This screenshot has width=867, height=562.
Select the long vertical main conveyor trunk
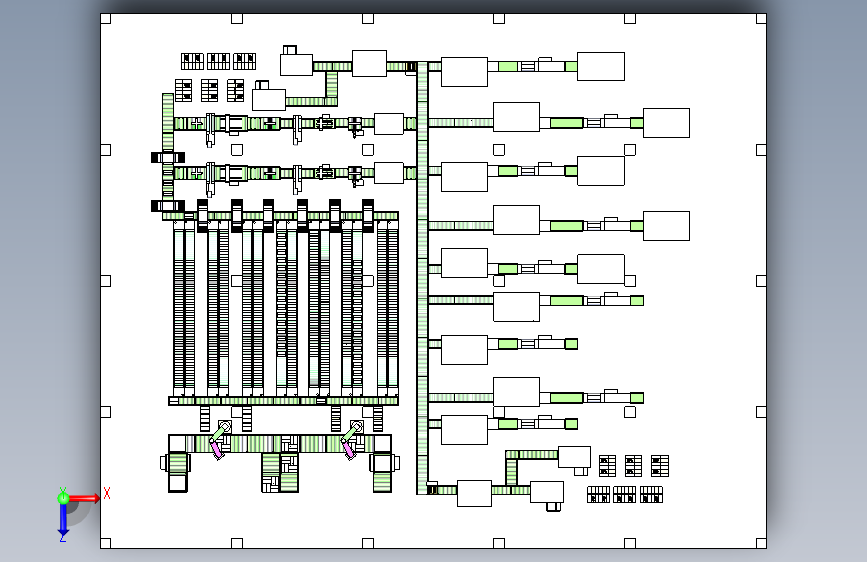tap(422, 278)
